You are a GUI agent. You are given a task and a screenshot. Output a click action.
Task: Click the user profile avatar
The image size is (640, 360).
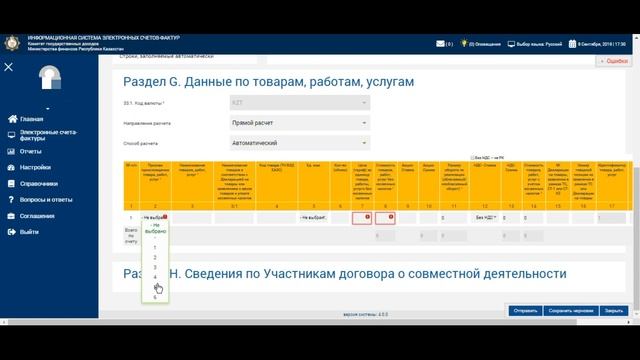(50, 77)
